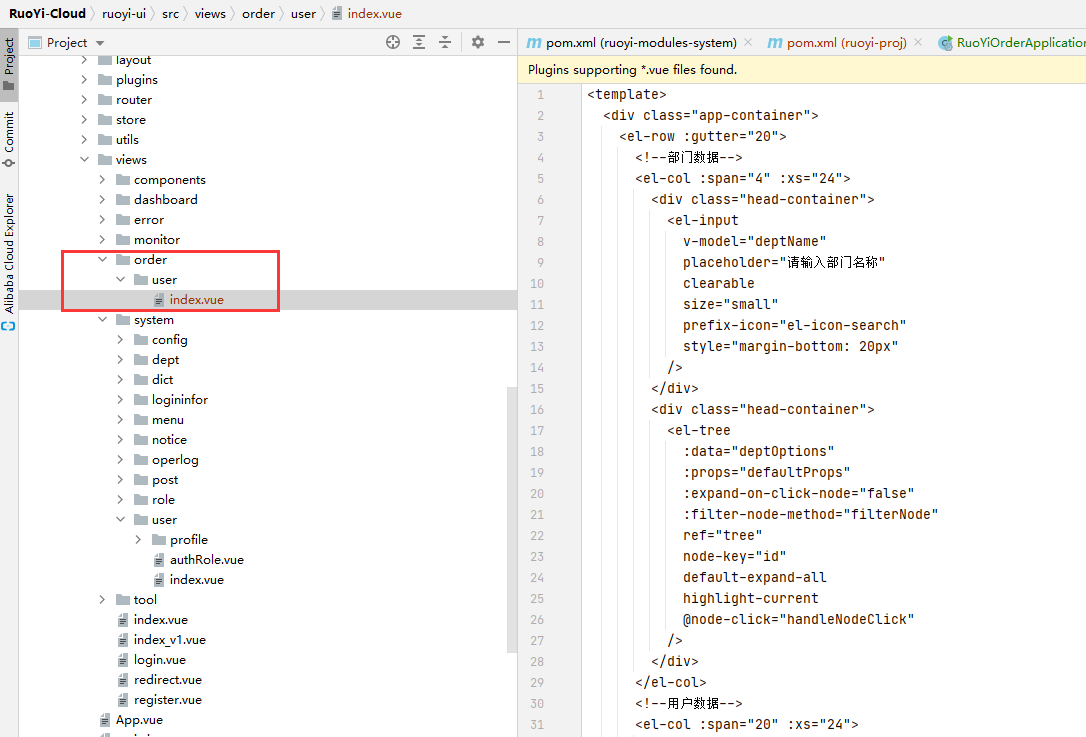Close the pom.xml (ruoyi-modules-system) tab
Image resolution: width=1086 pixels, height=737 pixels.
pos(748,42)
